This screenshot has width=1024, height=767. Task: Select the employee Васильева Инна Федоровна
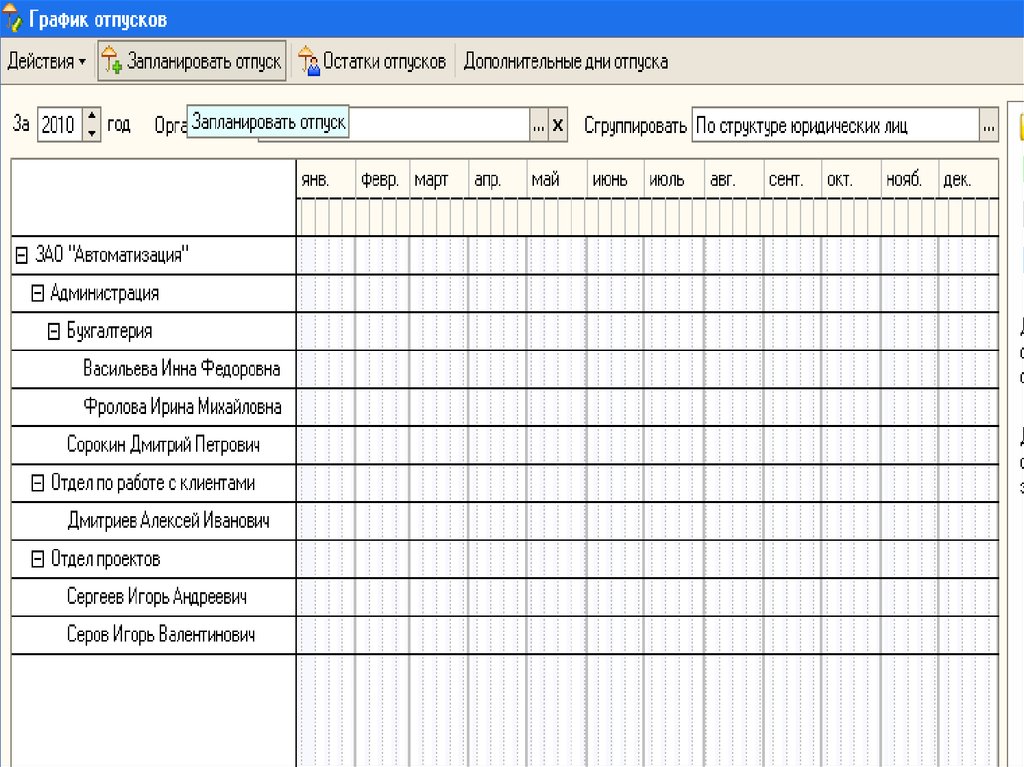click(181, 370)
